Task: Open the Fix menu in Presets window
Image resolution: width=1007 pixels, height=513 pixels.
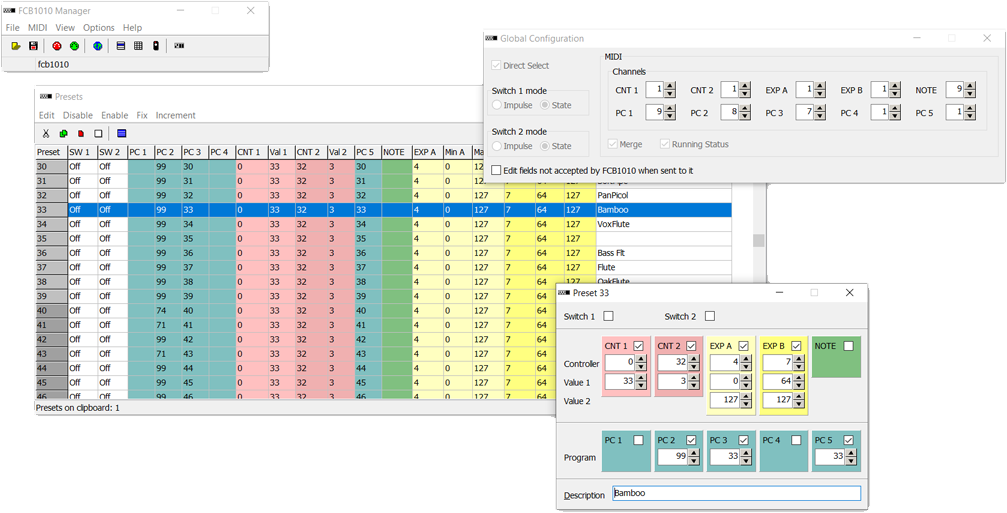Action: coord(142,116)
